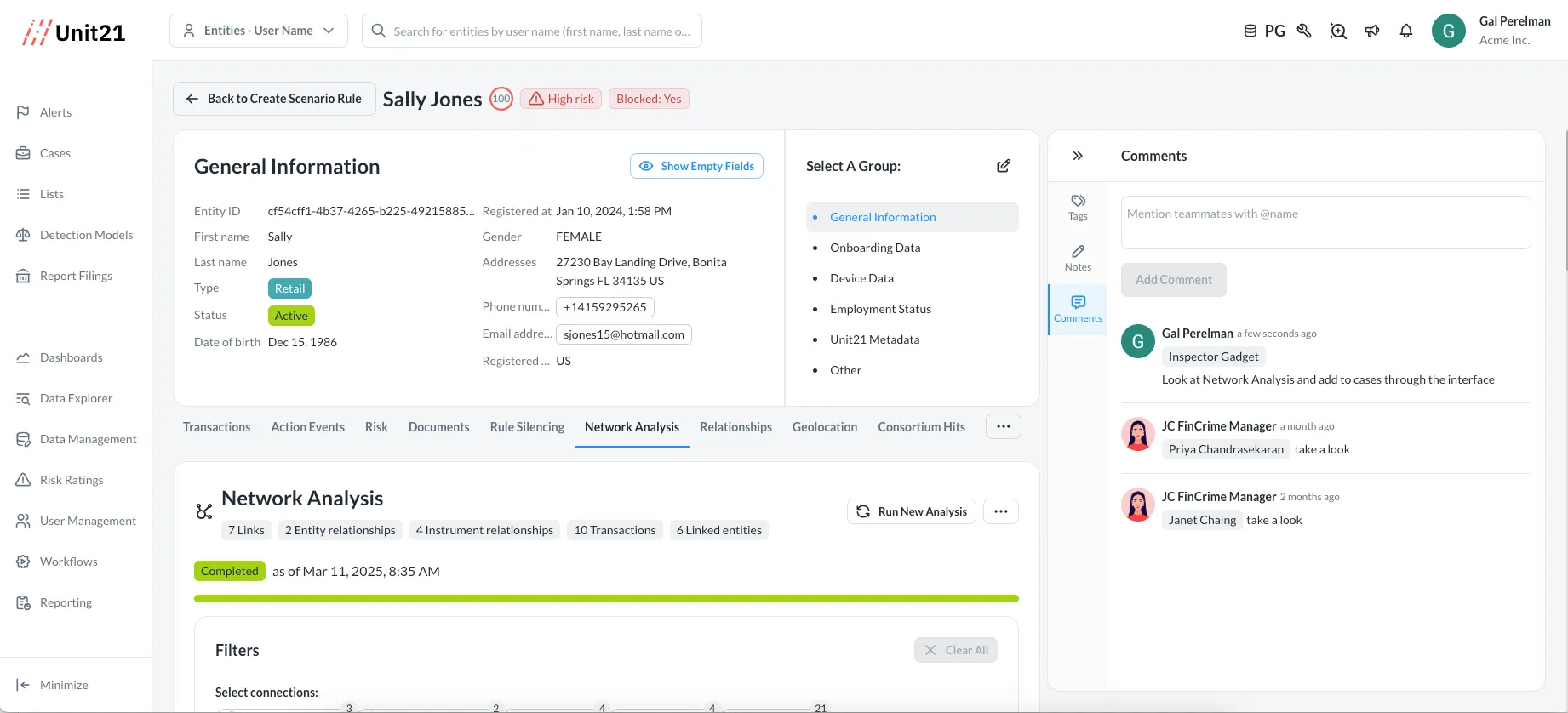This screenshot has height=713, width=1568.
Task: Click the Unit21 logo
Action: [x=74, y=32]
